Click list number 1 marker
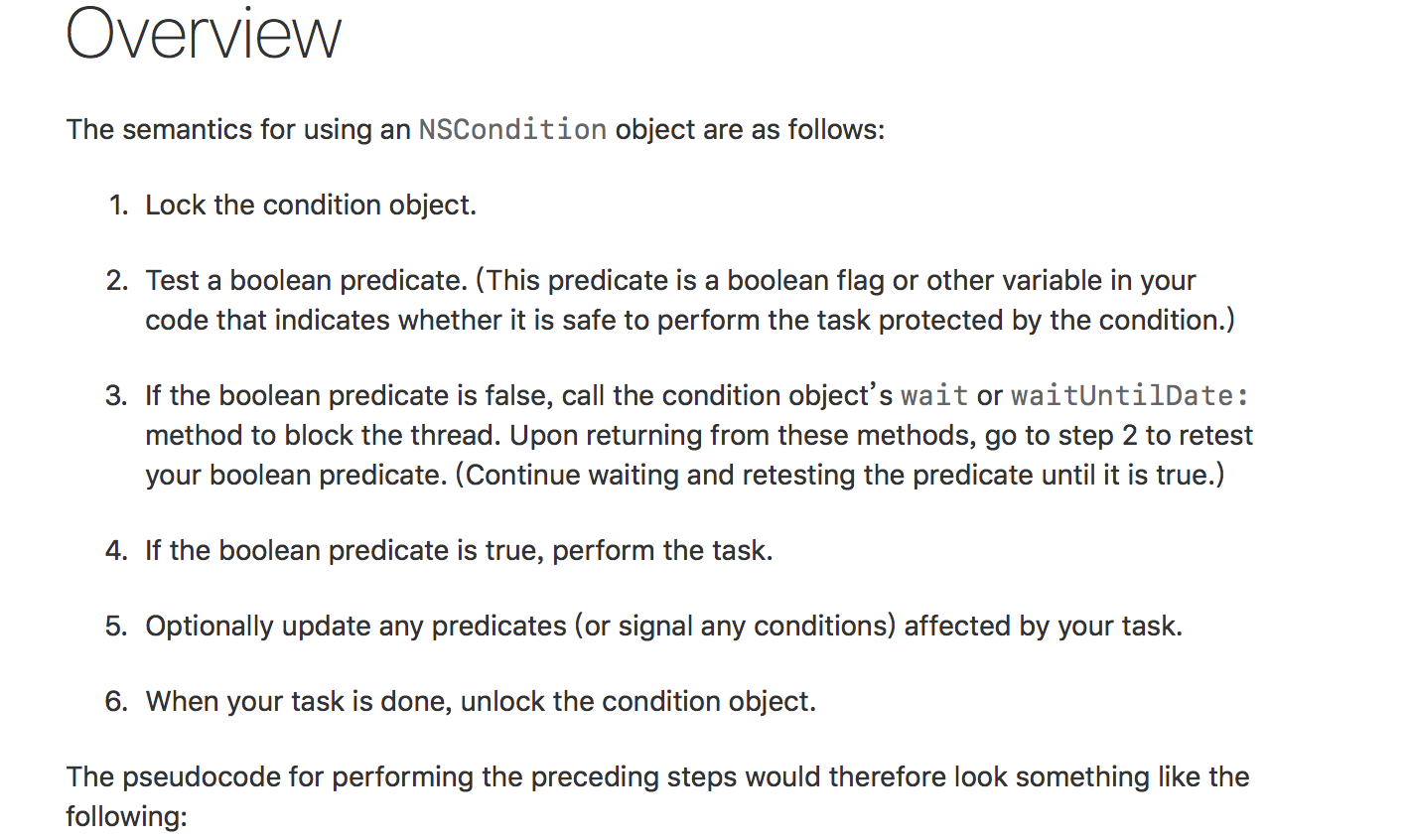 [x=118, y=206]
